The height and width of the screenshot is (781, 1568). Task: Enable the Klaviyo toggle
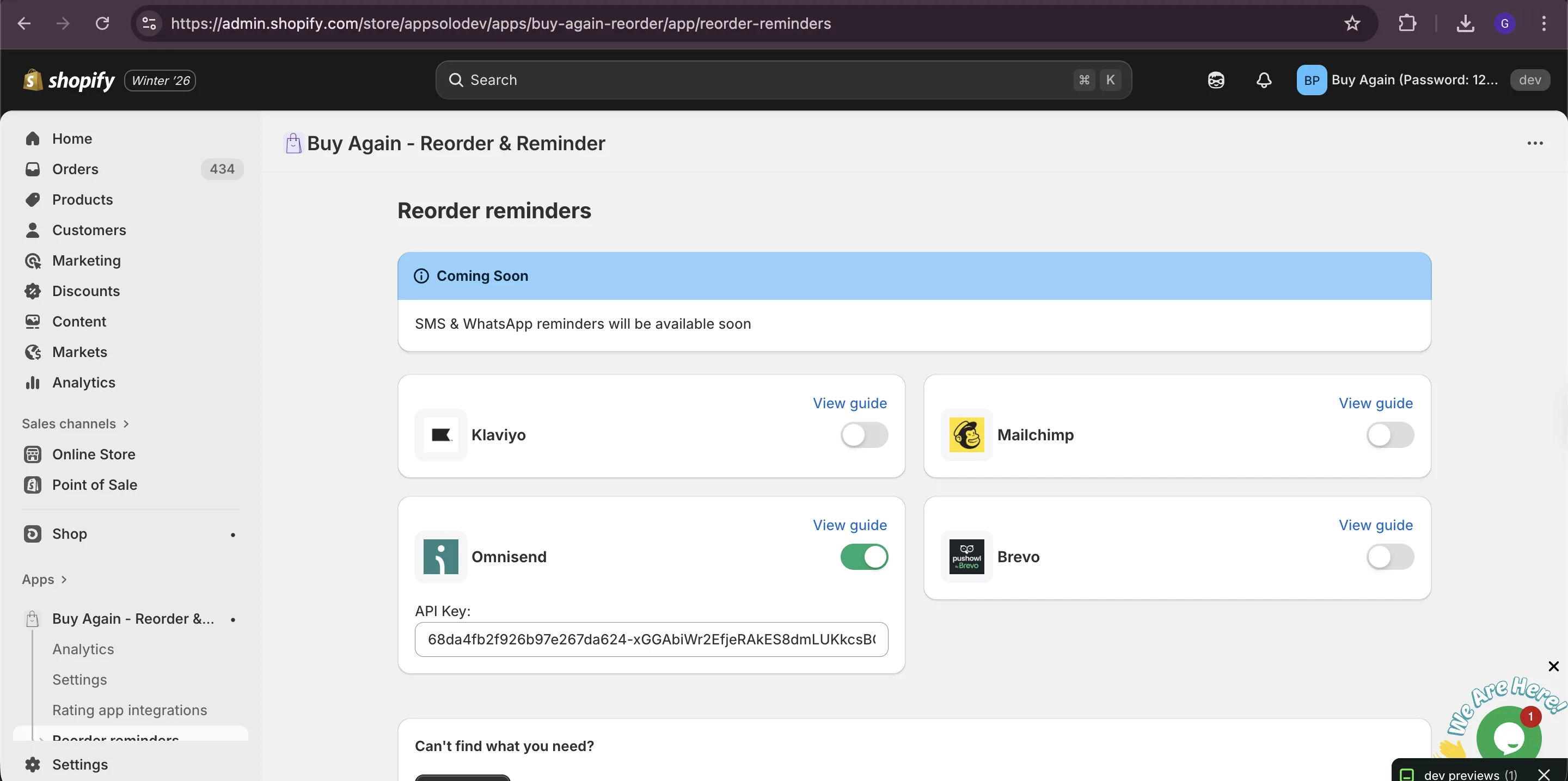tap(865, 435)
